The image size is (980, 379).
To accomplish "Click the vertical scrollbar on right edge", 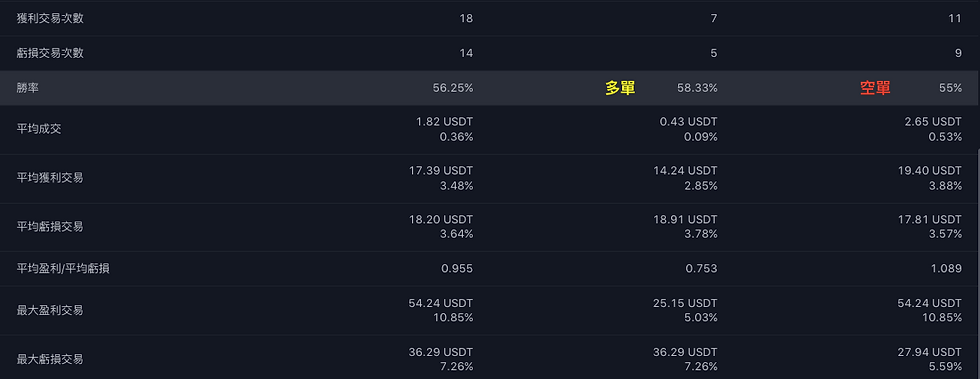I will (978, 263).
